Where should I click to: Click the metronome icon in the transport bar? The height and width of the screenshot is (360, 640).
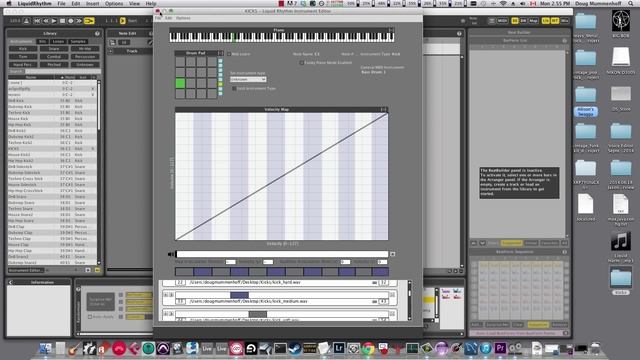click(x=27, y=21)
